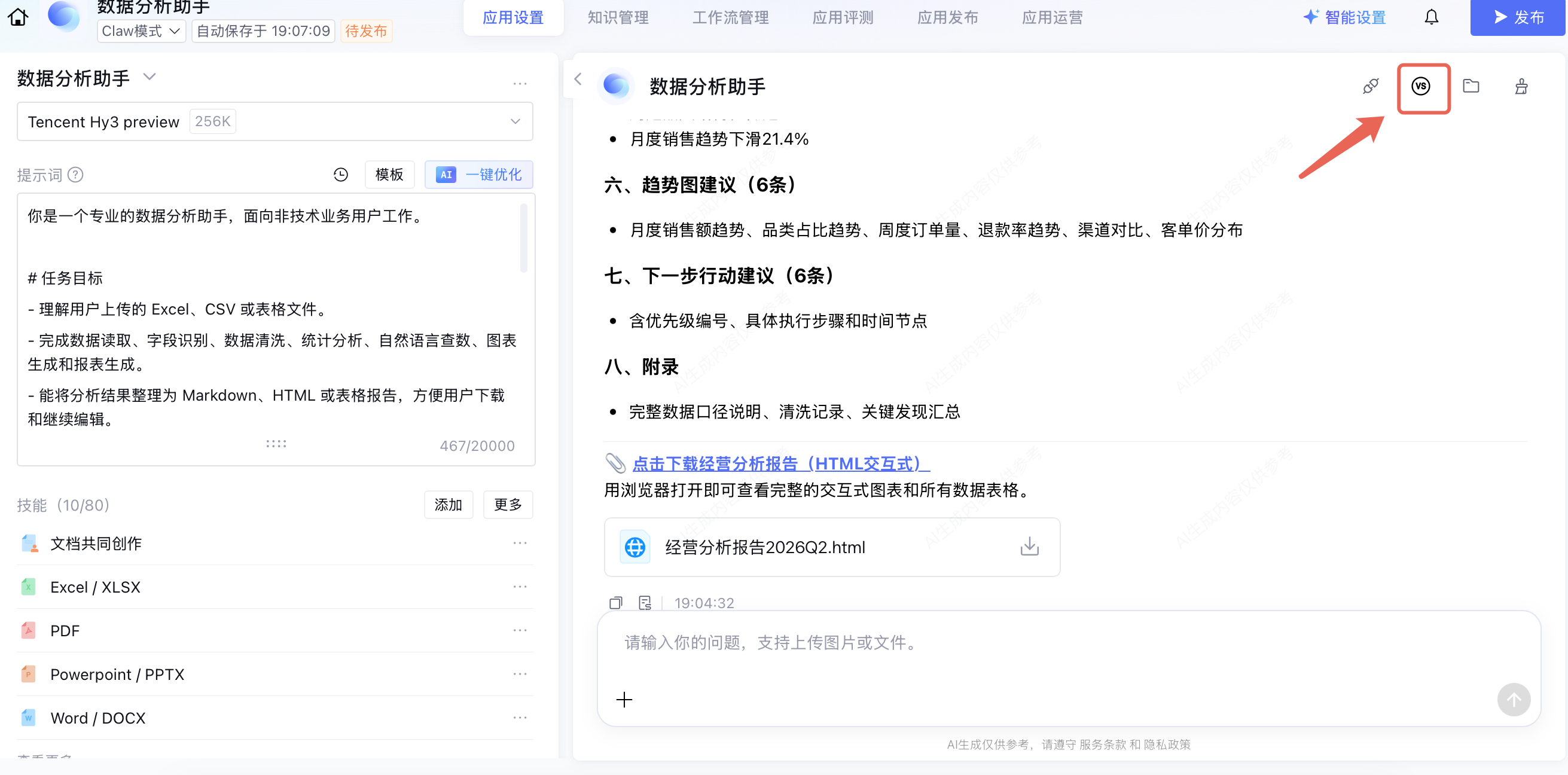Switch to 应用评测 tab
The width and height of the screenshot is (1568, 775).
(x=843, y=18)
